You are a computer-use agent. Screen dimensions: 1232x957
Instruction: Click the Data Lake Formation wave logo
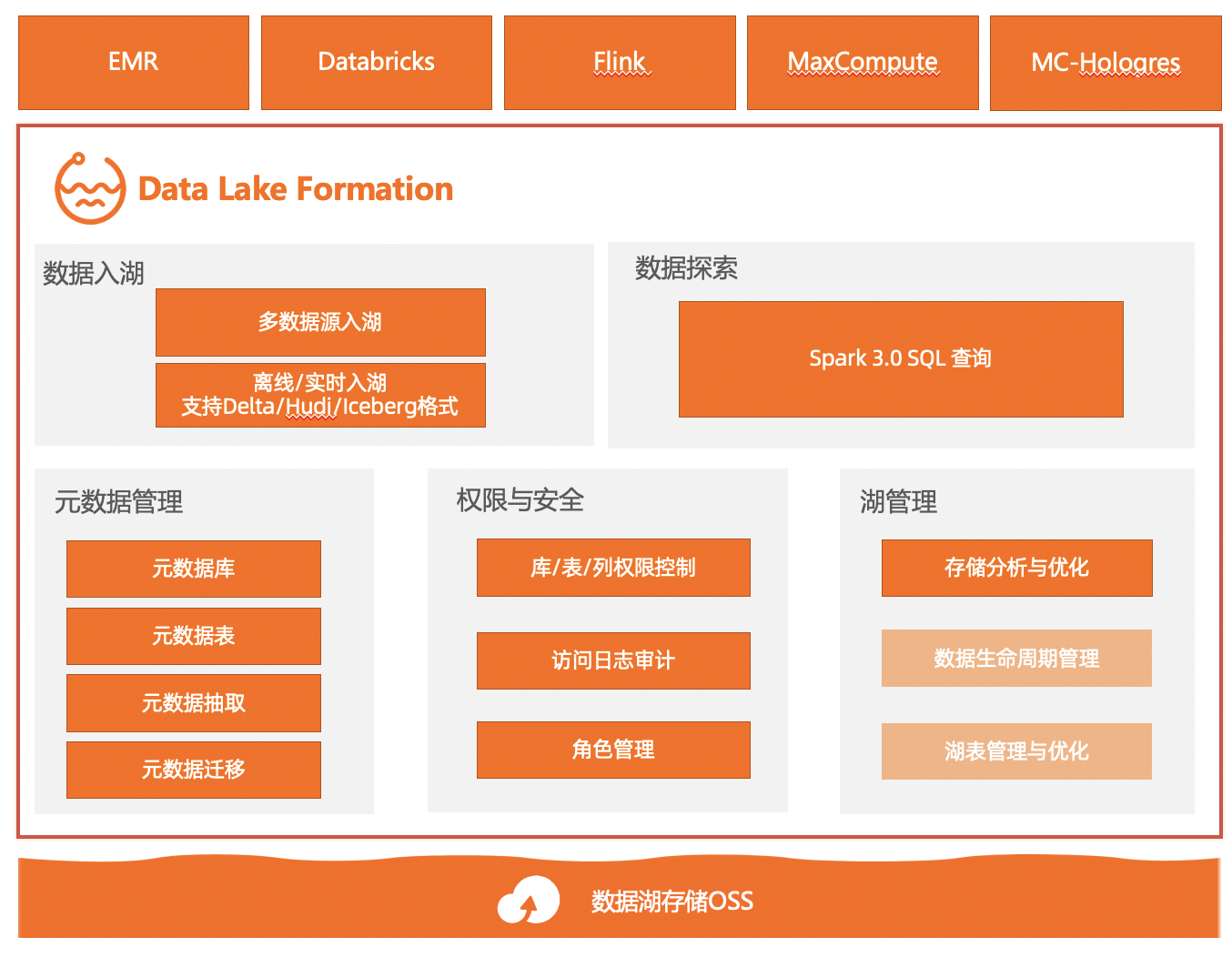pos(90,188)
